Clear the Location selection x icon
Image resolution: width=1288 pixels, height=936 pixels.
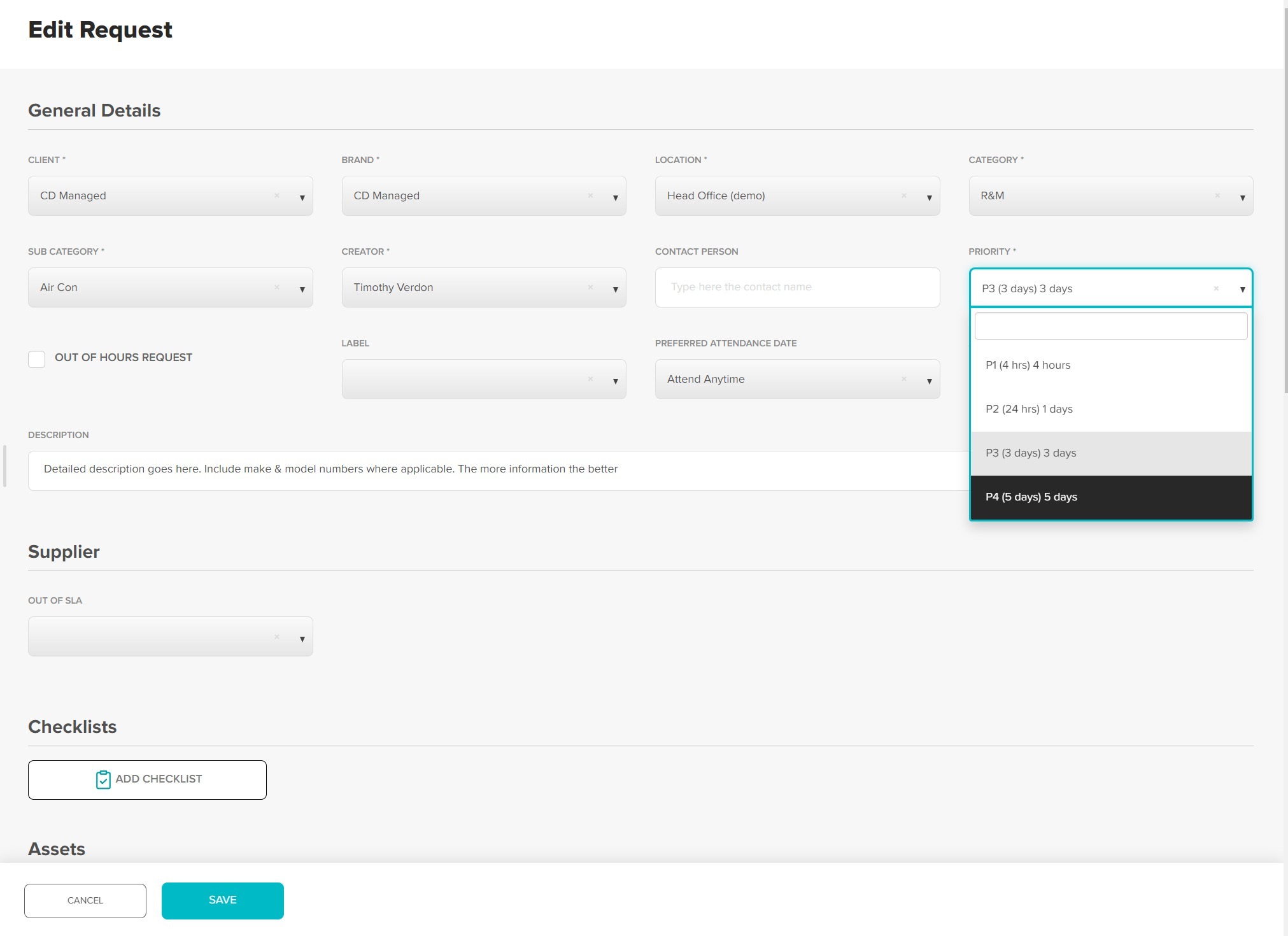tap(903, 195)
